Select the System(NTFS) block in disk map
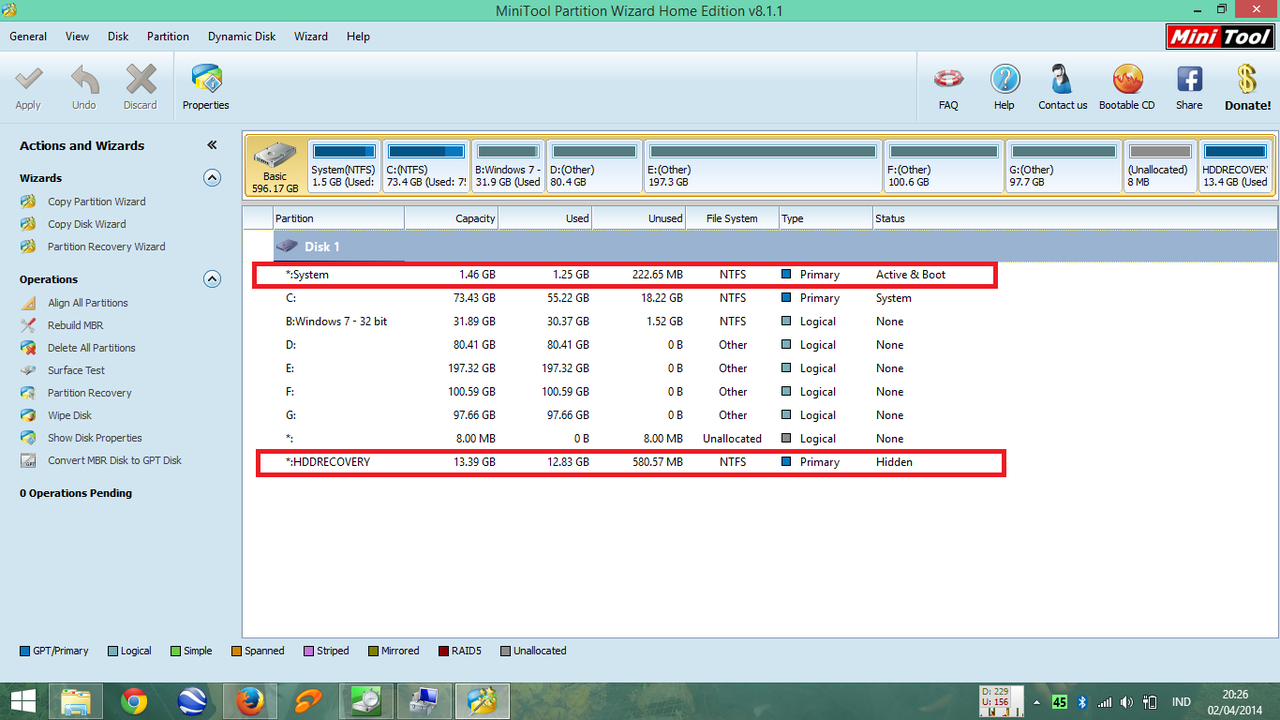Screen dimensions: 1280x720 (344, 166)
